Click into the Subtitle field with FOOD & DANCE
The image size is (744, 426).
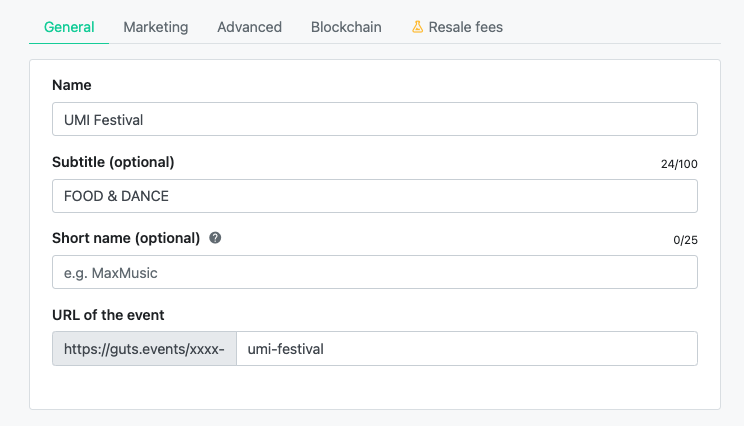[375, 196]
